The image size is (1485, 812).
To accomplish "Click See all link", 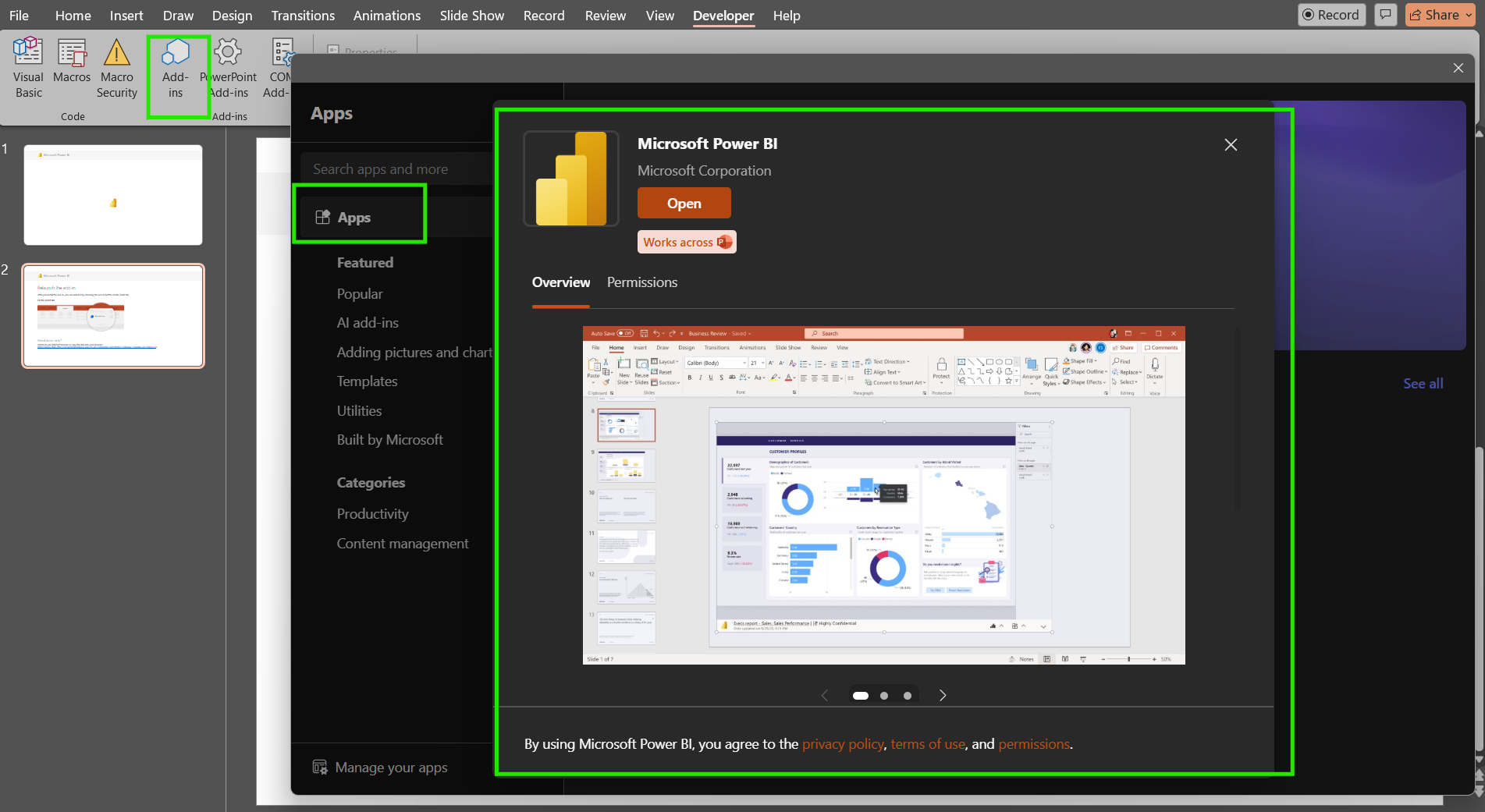I will 1423,384.
